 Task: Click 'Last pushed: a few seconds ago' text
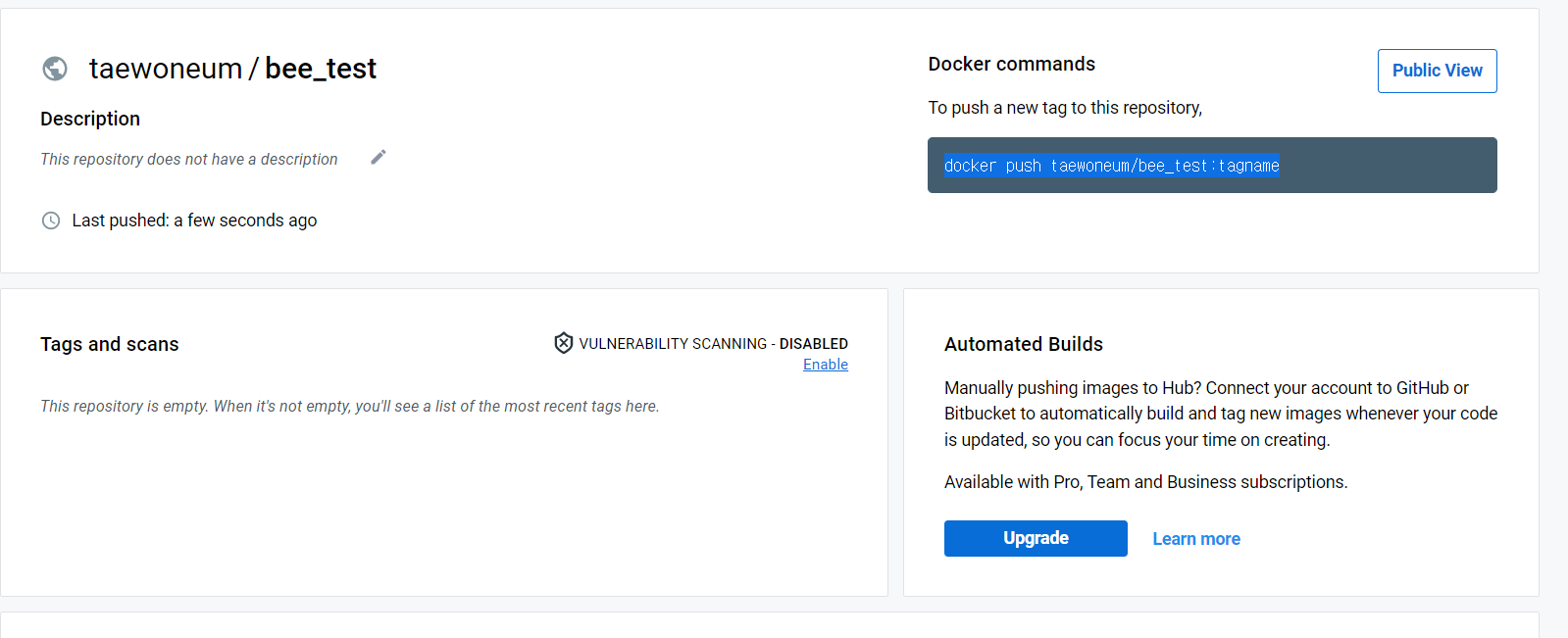[x=194, y=221]
